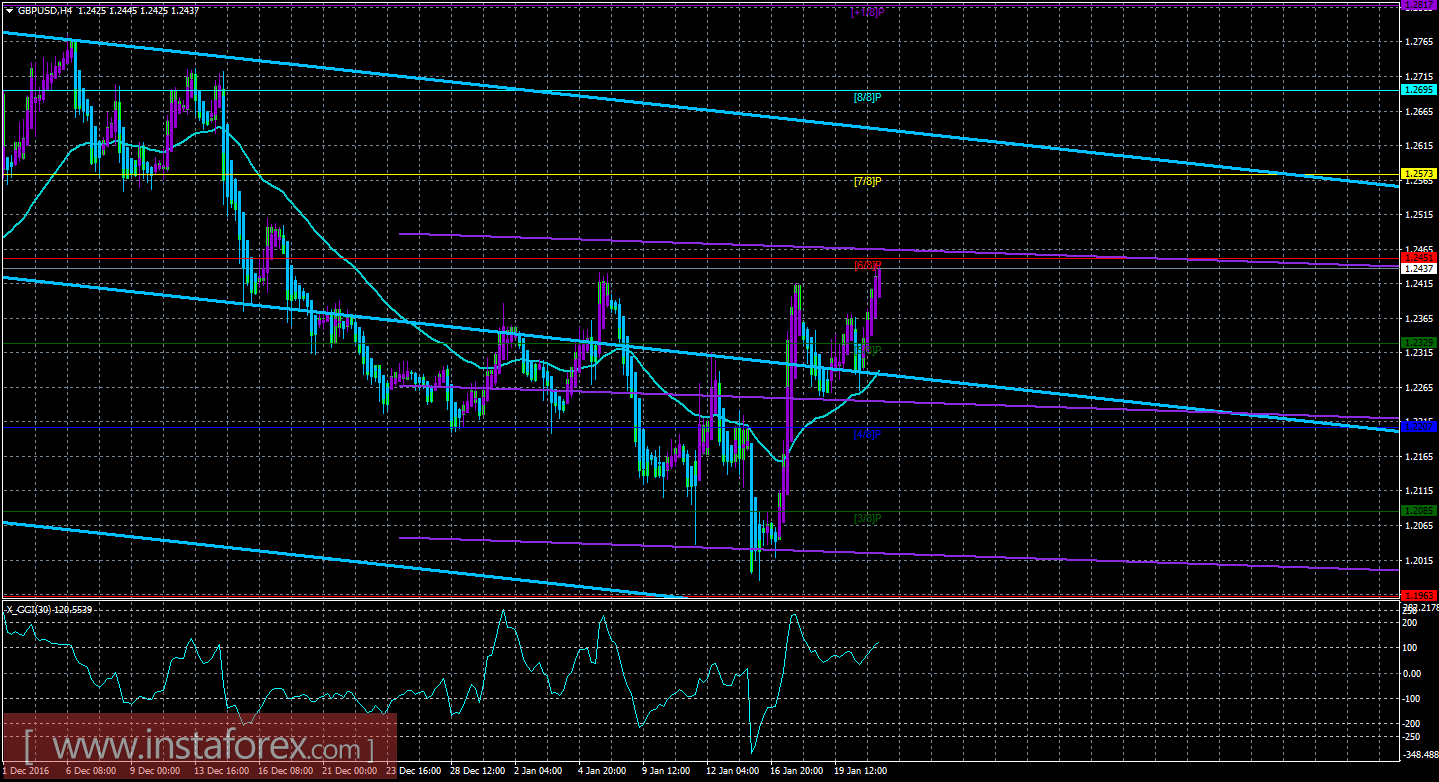Click the 1.2165 price scale value

[x=1418, y=457]
